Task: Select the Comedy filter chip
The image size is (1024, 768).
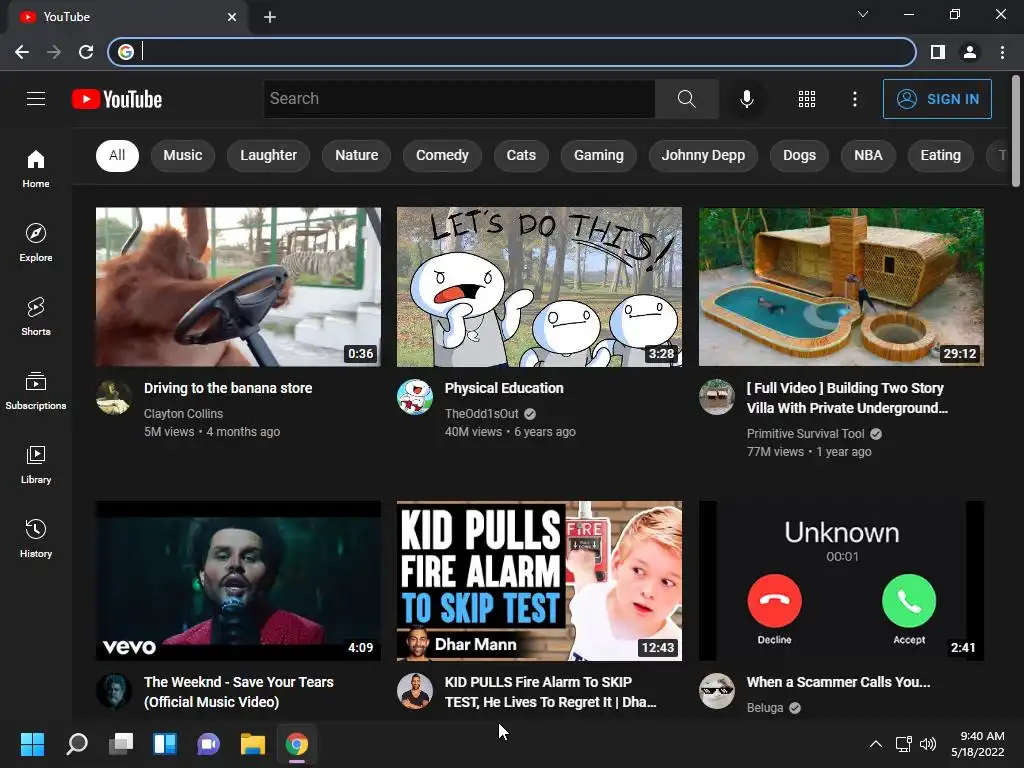Action: tap(442, 155)
